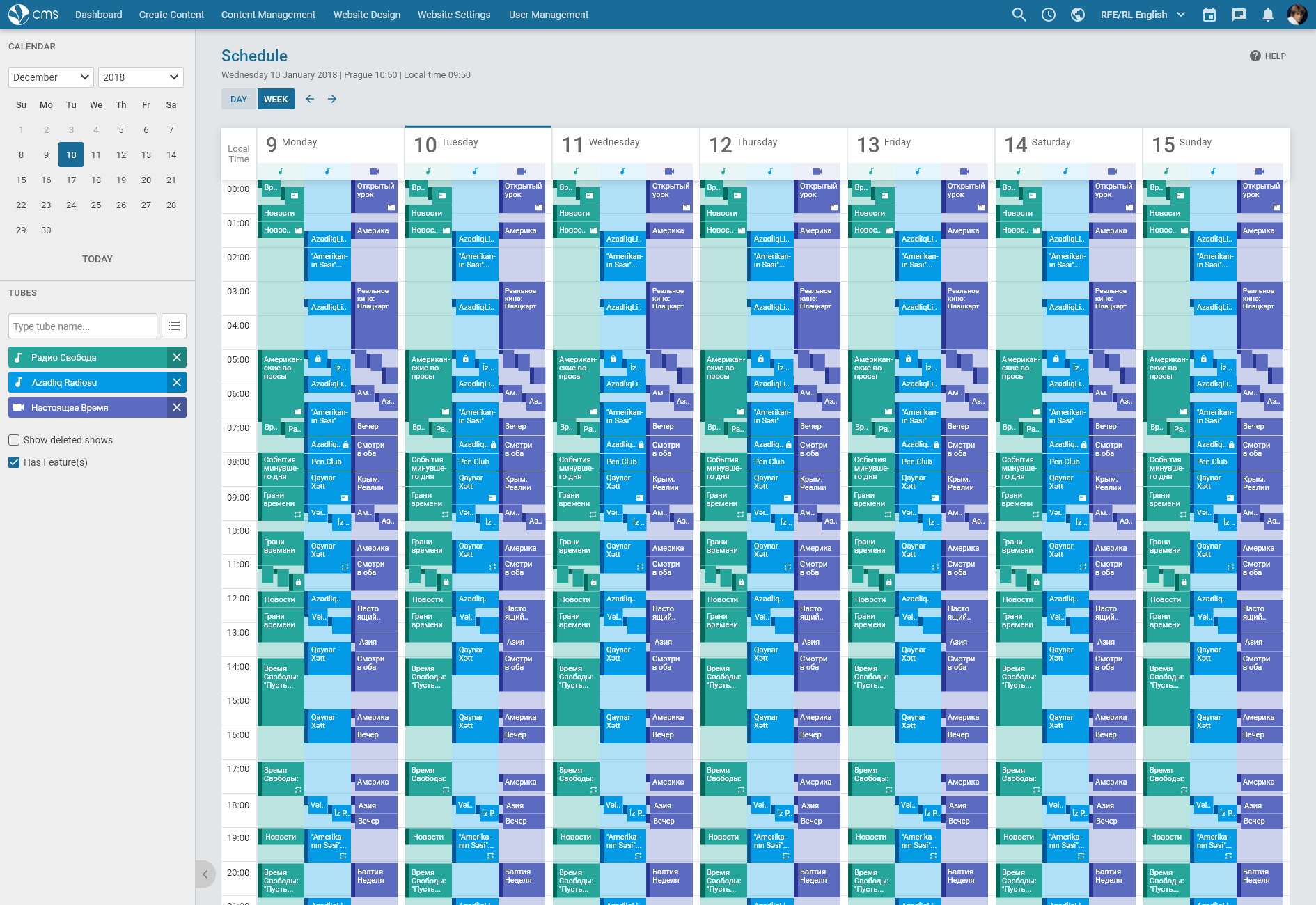1316x905 pixels.
Task: Open the tube list view icon
Action: pos(174,326)
